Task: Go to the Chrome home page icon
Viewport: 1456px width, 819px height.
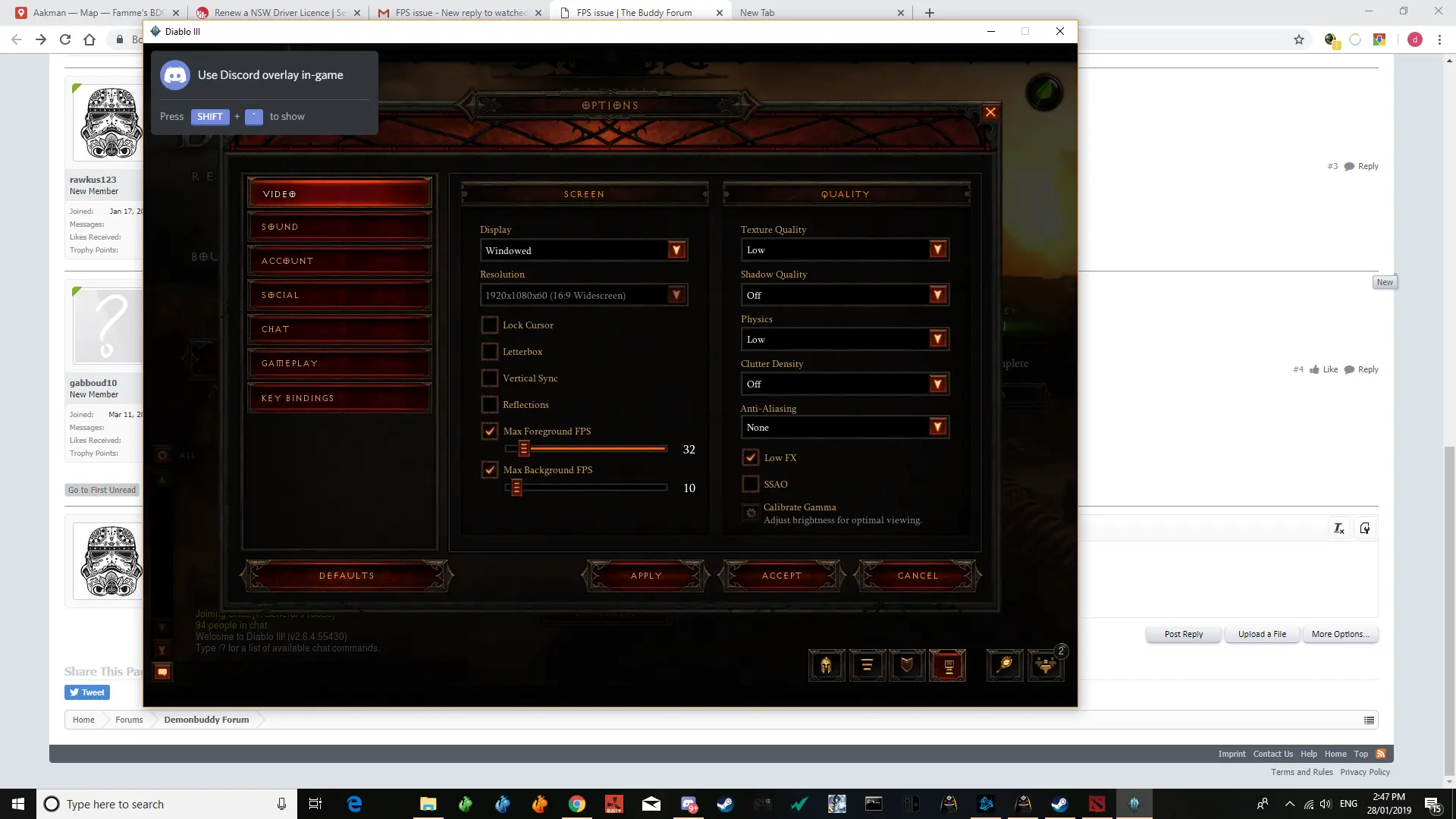Action: pos(89,39)
